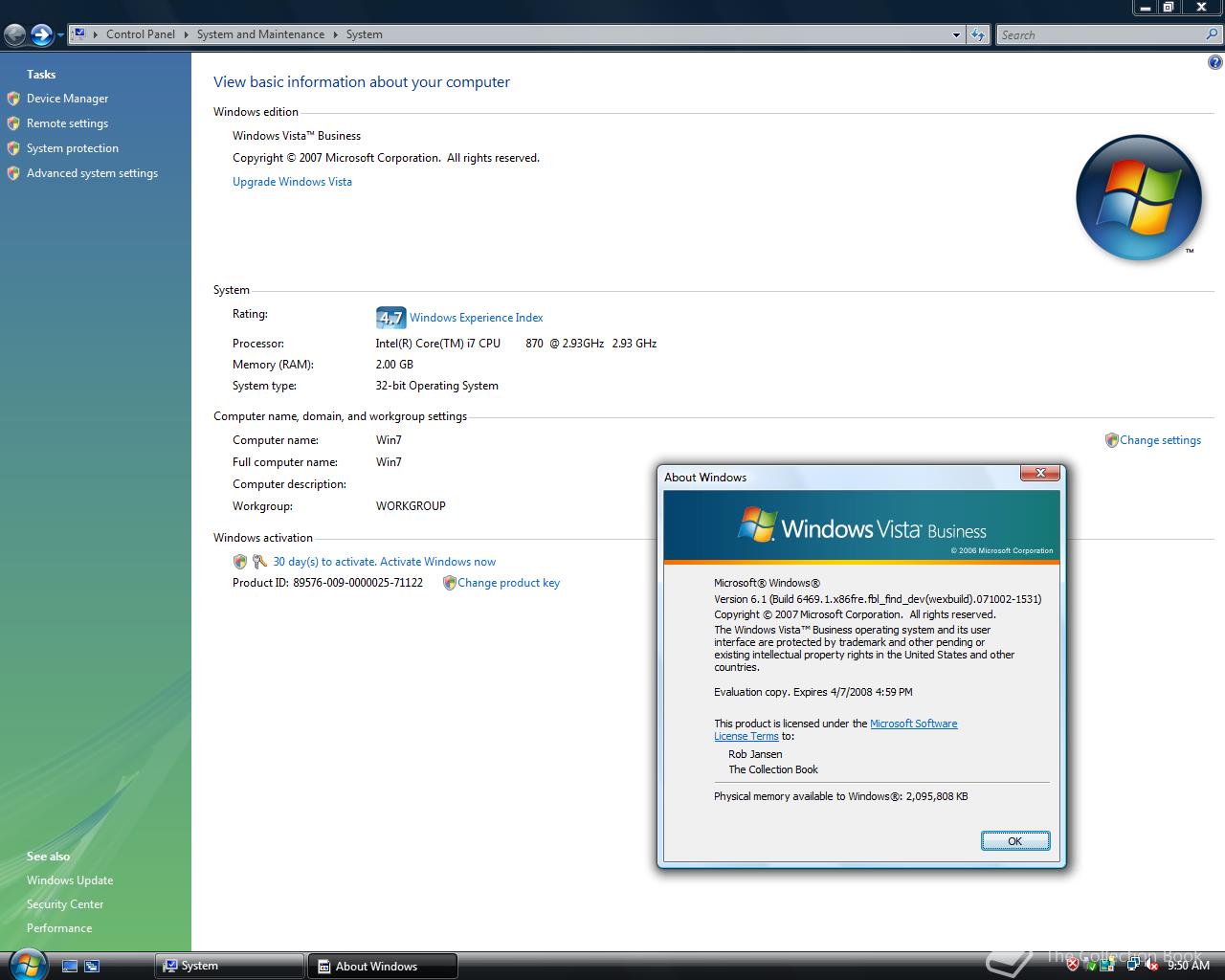Select Rob Jansen licensee name

point(755,754)
